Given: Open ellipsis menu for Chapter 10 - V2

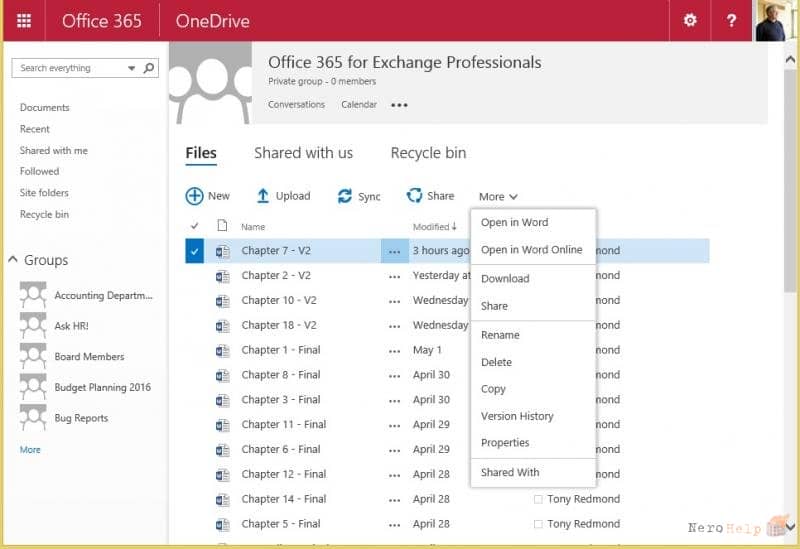Looking at the screenshot, I should click(x=394, y=302).
